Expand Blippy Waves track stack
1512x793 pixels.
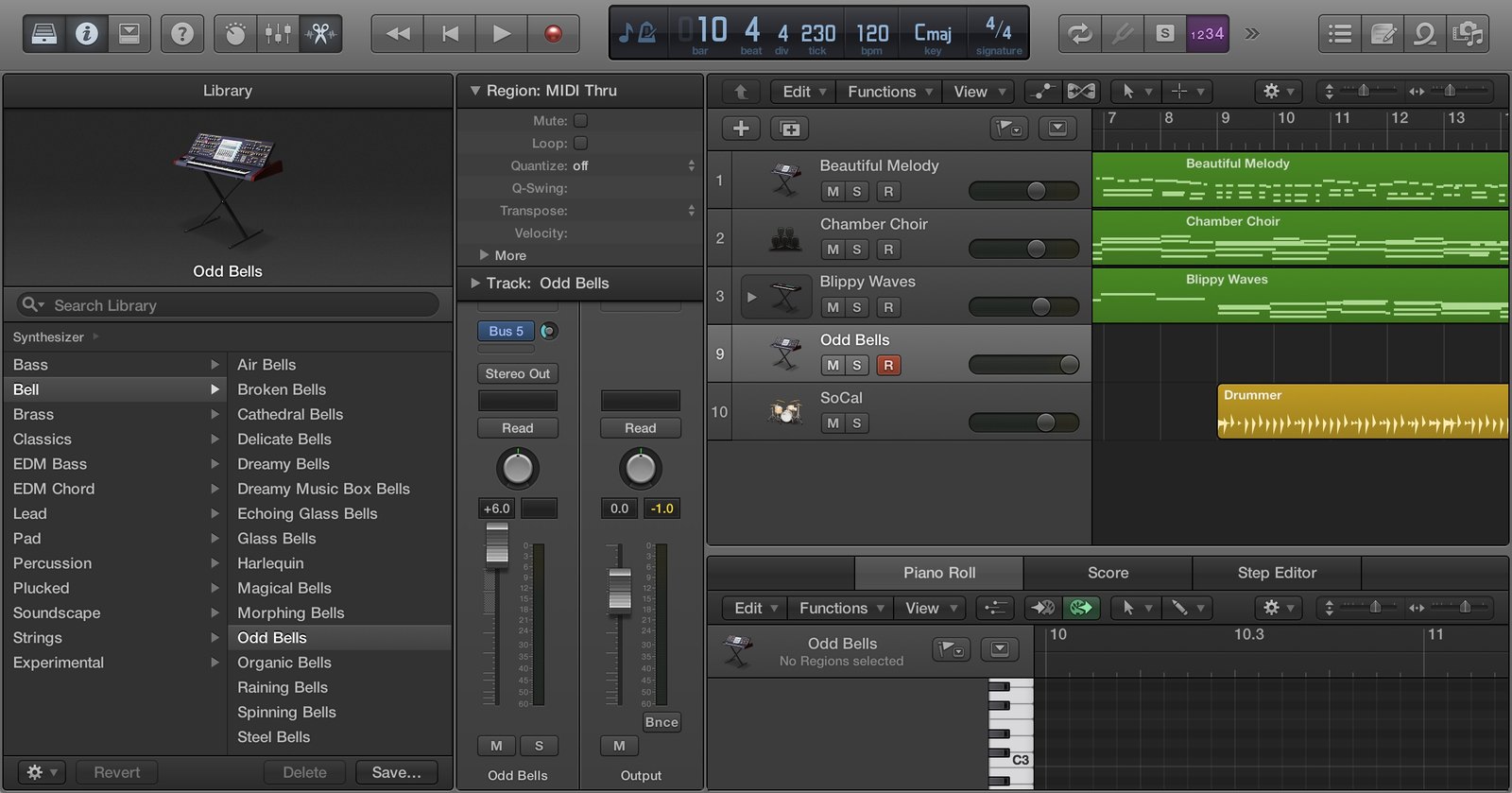coord(751,297)
